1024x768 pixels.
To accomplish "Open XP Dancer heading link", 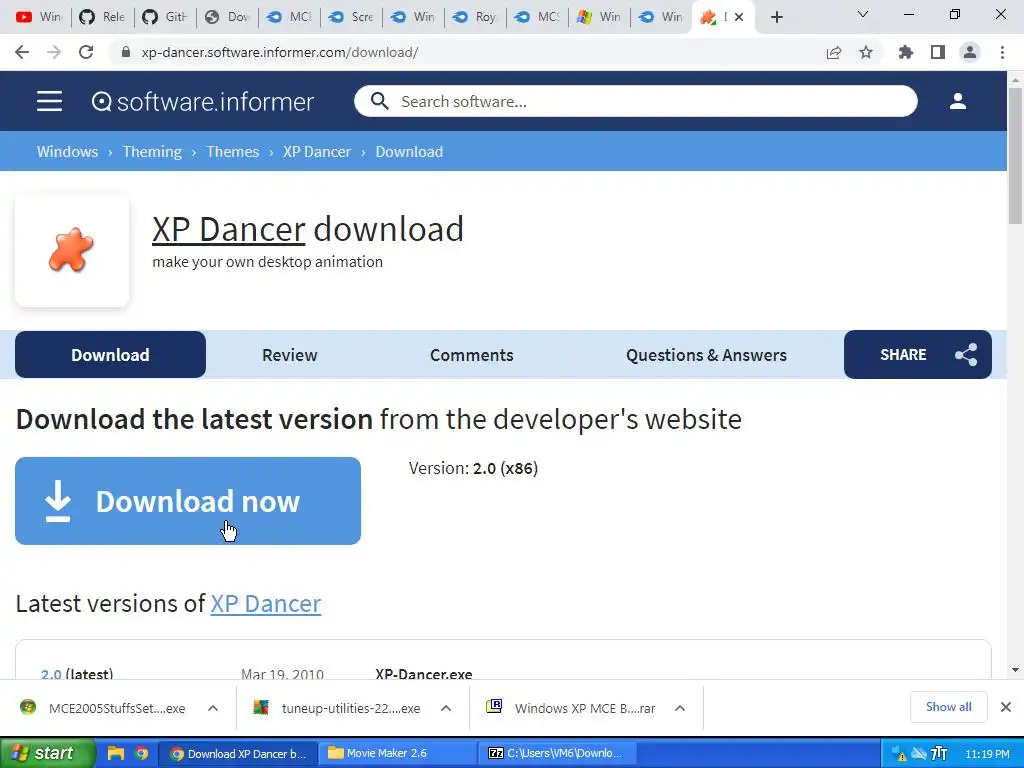I will [229, 229].
